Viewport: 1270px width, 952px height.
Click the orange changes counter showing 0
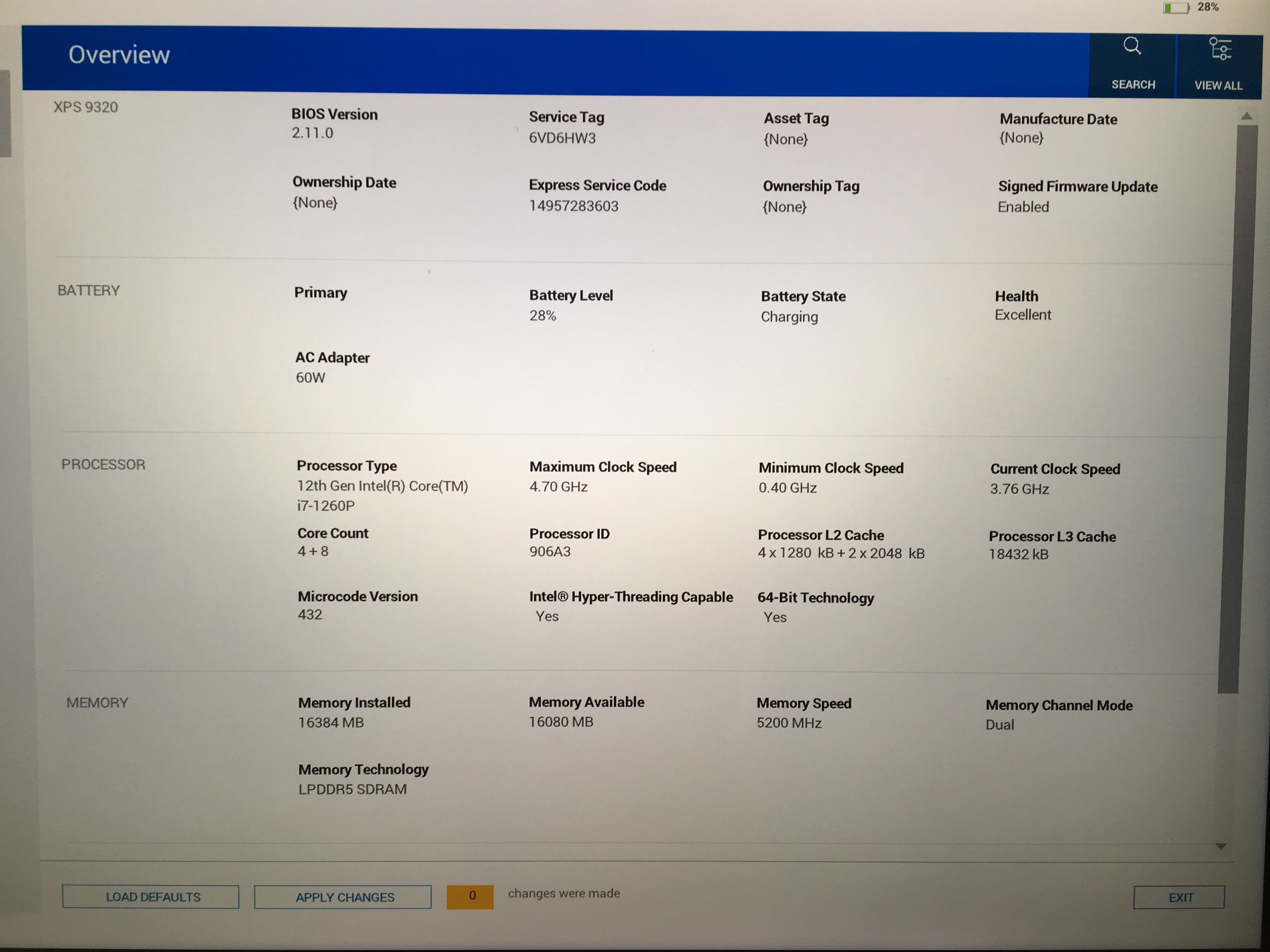470,896
